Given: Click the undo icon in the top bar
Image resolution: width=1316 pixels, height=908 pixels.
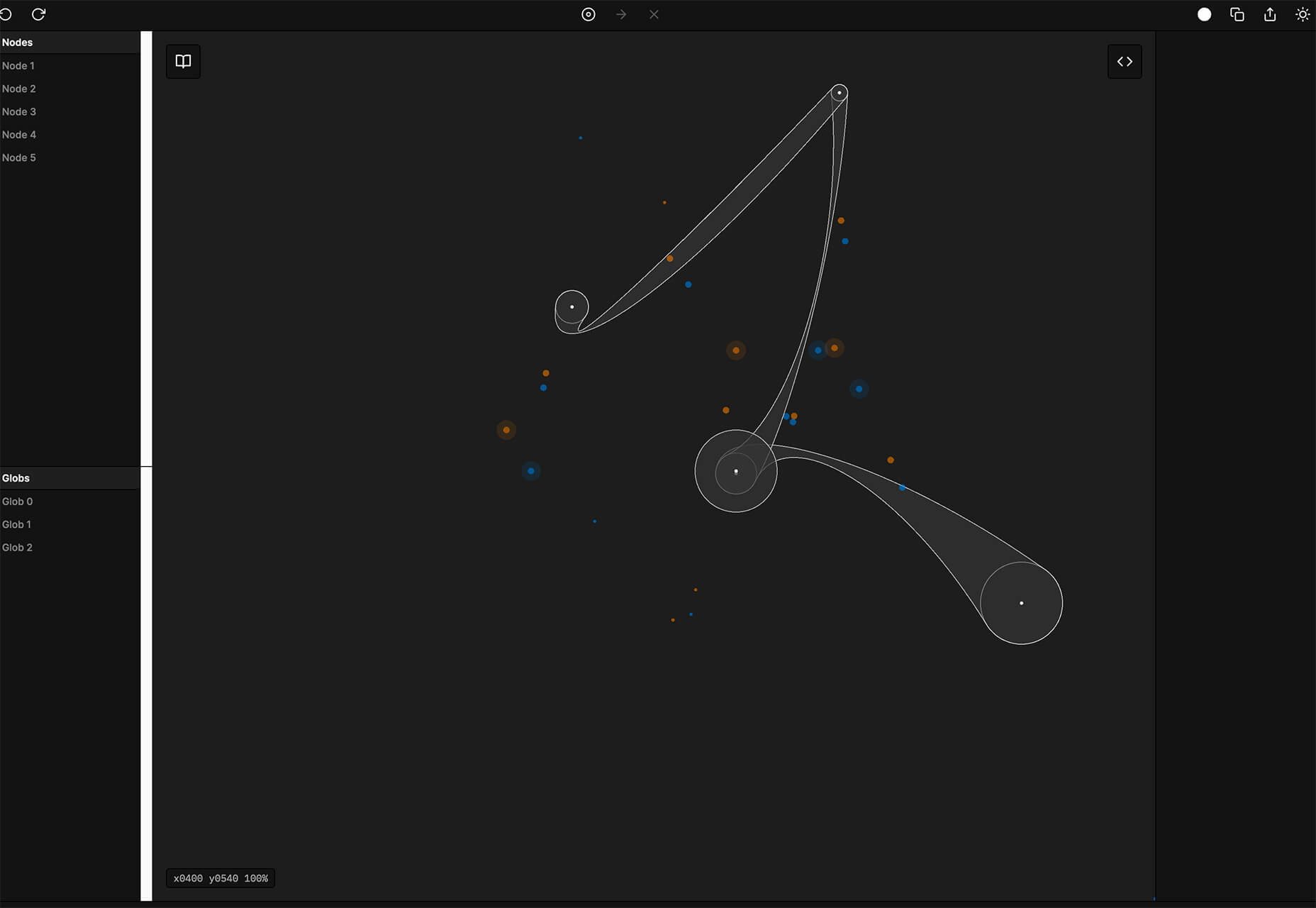Looking at the screenshot, I should [x=6, y=14].
